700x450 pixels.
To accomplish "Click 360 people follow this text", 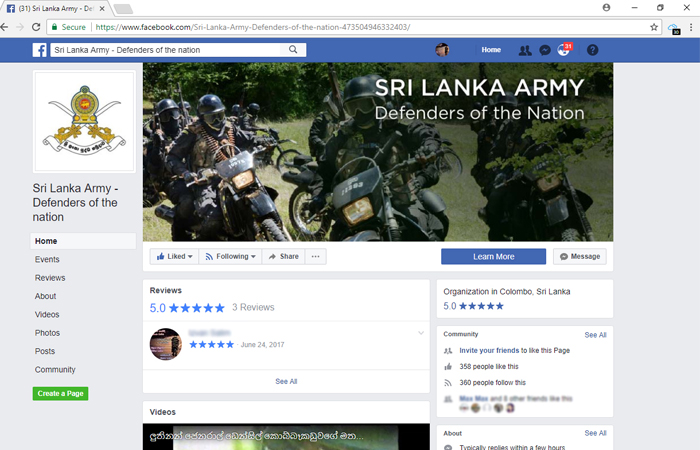I will (492, 383).
